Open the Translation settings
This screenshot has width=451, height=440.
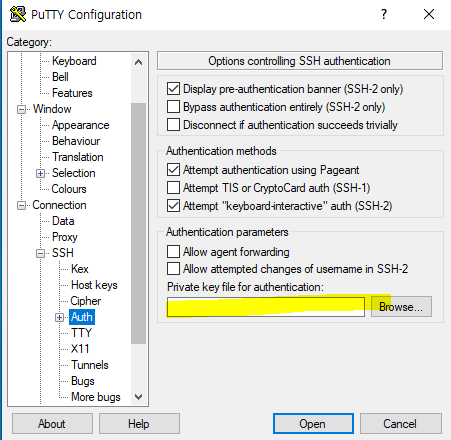tap(78, 157)
